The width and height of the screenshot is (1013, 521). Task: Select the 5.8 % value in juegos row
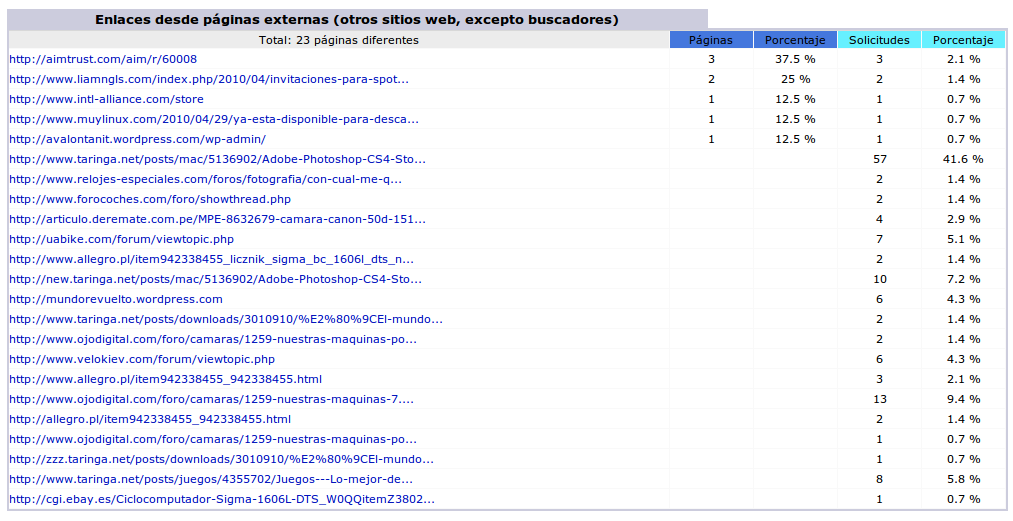coord(963,480)
